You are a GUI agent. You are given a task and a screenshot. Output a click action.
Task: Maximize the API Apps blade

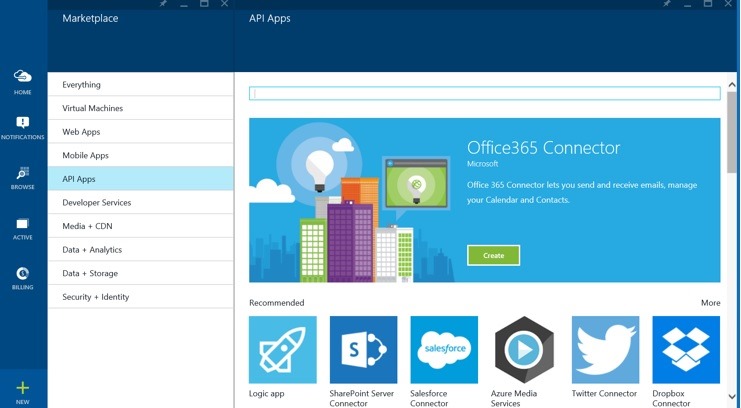(708, 3)
